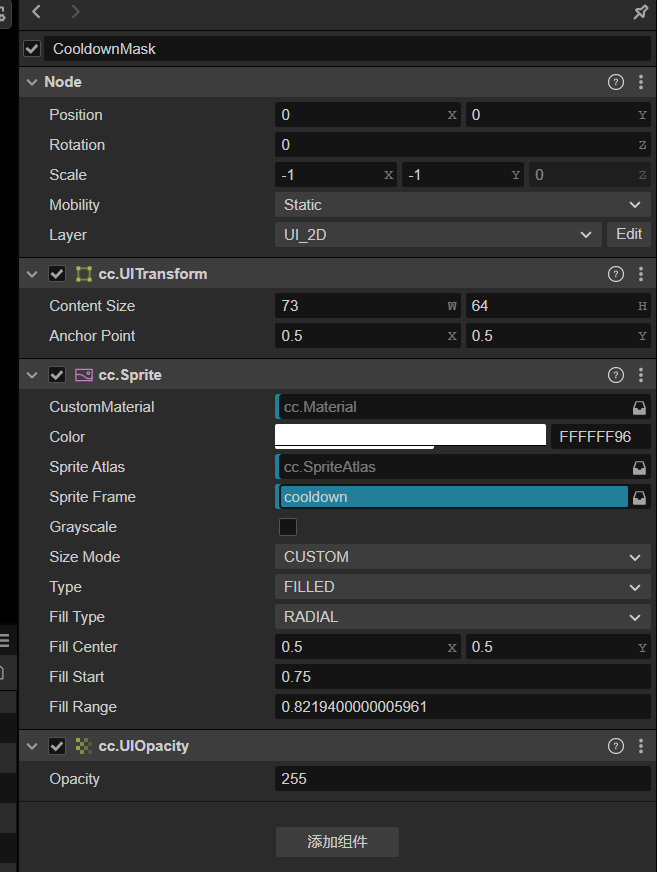Viewport: 657px width, 872px height.
Task: Click the Position X input field
Action: 367,115
